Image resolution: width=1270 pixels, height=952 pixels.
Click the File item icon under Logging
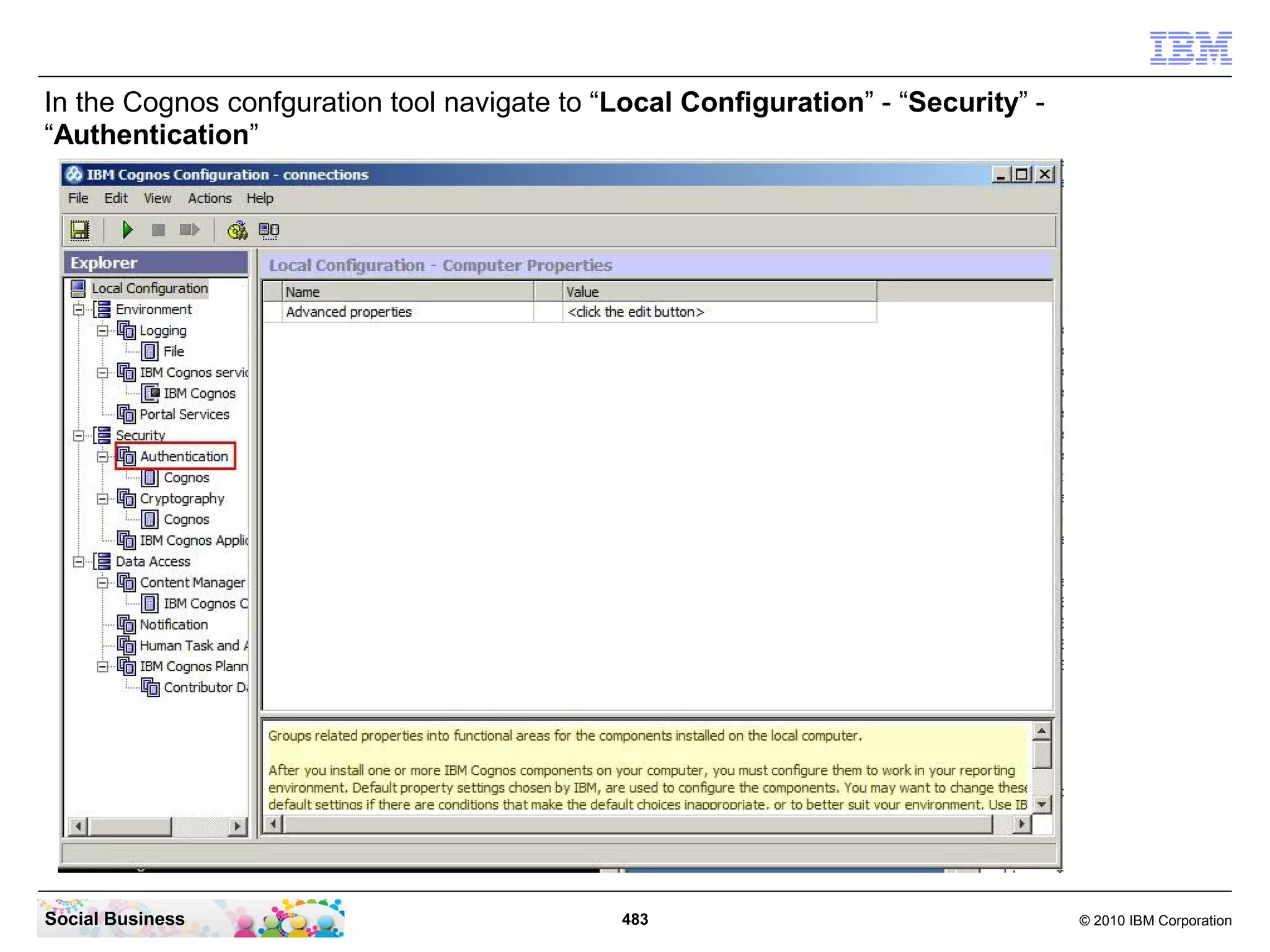coord(149,351)
